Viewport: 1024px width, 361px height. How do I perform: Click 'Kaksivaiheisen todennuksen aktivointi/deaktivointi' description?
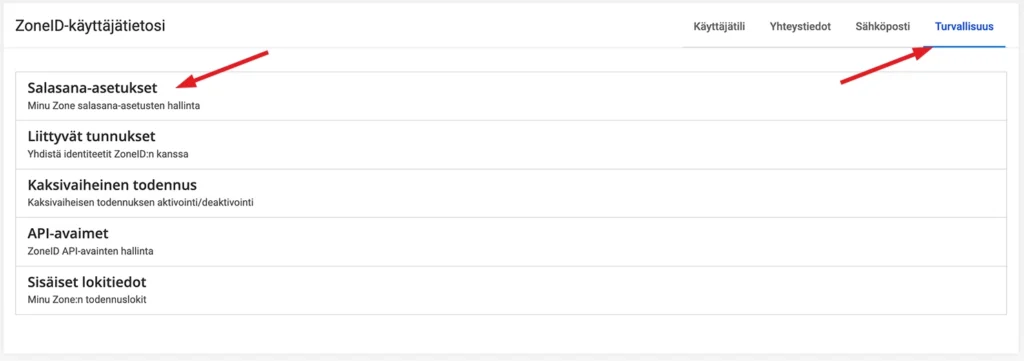pyautogui.click(x=140, y=202)
